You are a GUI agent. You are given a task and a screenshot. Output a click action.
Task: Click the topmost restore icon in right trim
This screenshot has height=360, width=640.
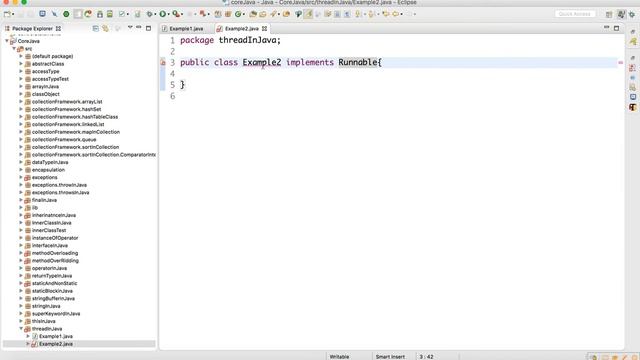[x=633, y=31]
